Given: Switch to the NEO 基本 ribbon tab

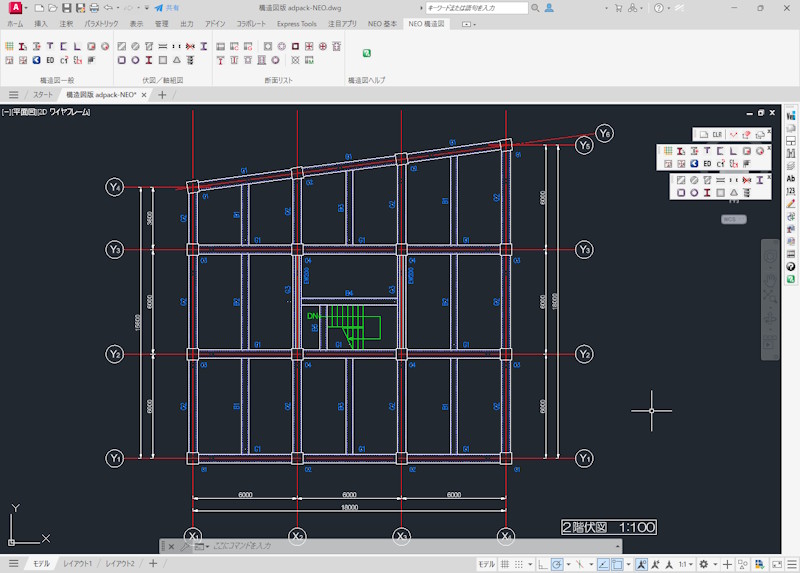Looking at the screenshot, I should 382,23.
